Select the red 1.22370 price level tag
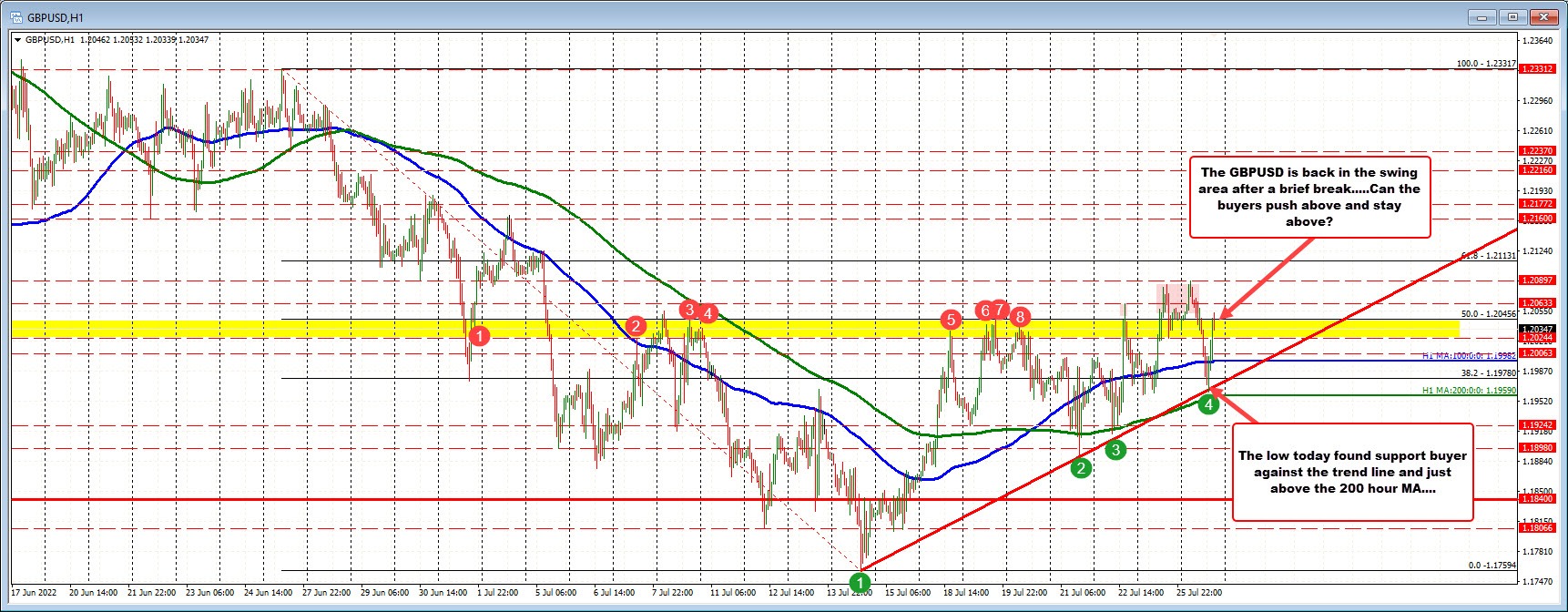1568x612 pixels. [x=1538, y=151]
